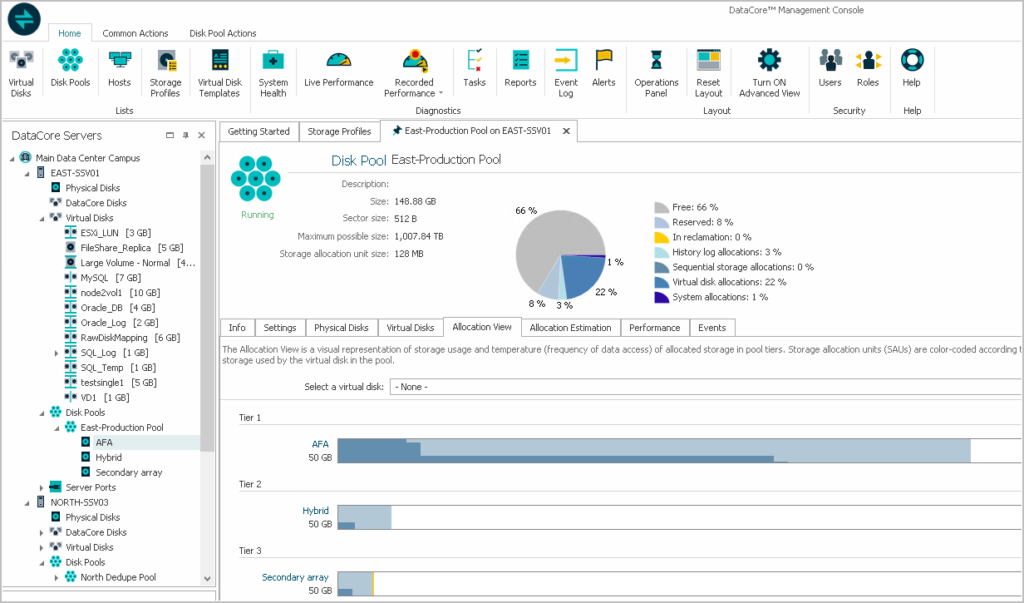The width and height of the screenshot is (1024, 603).
Task: Open the Operations Panel
Action: point(655,70)
